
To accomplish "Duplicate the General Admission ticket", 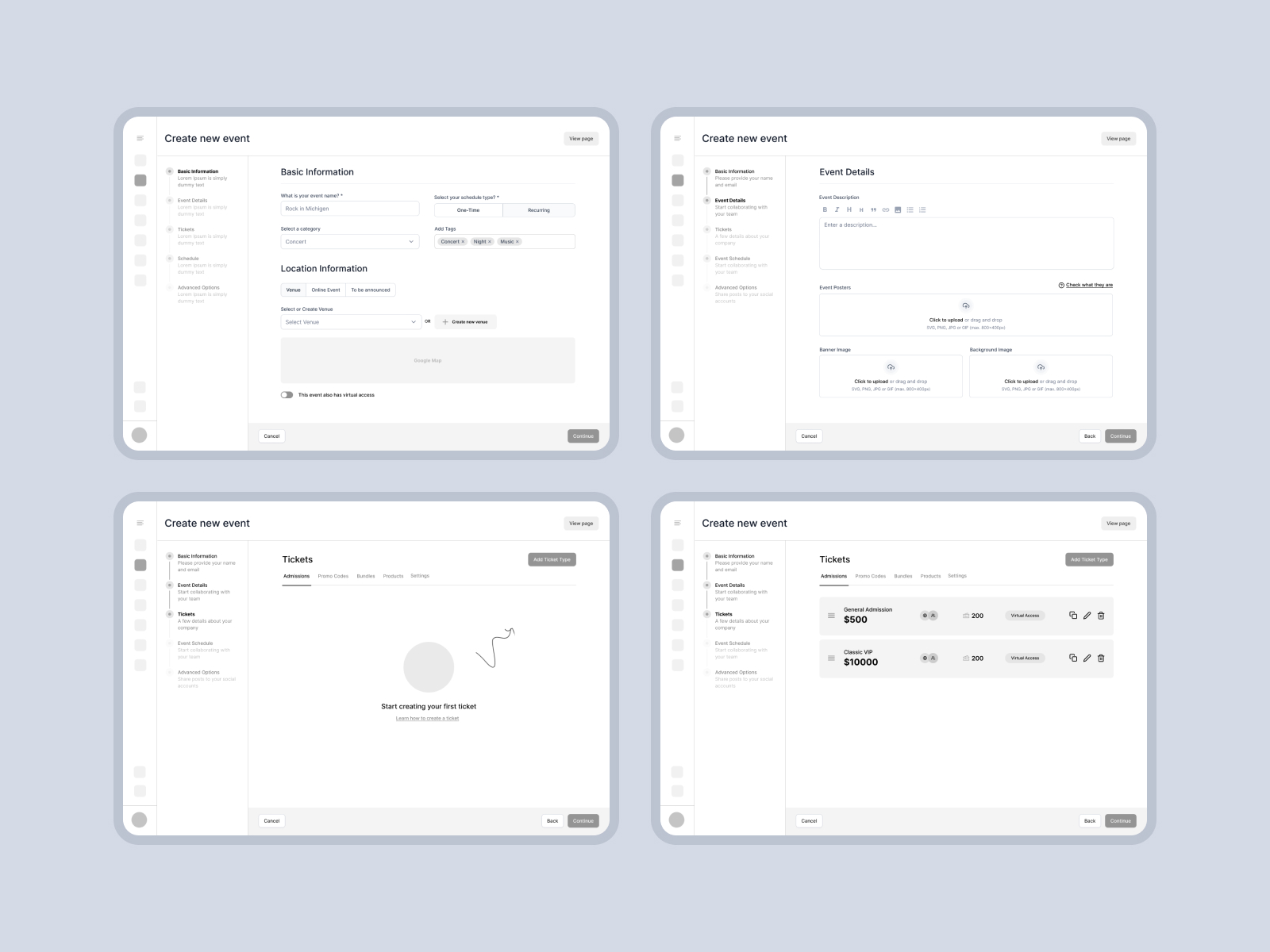I will (1073, 616).
